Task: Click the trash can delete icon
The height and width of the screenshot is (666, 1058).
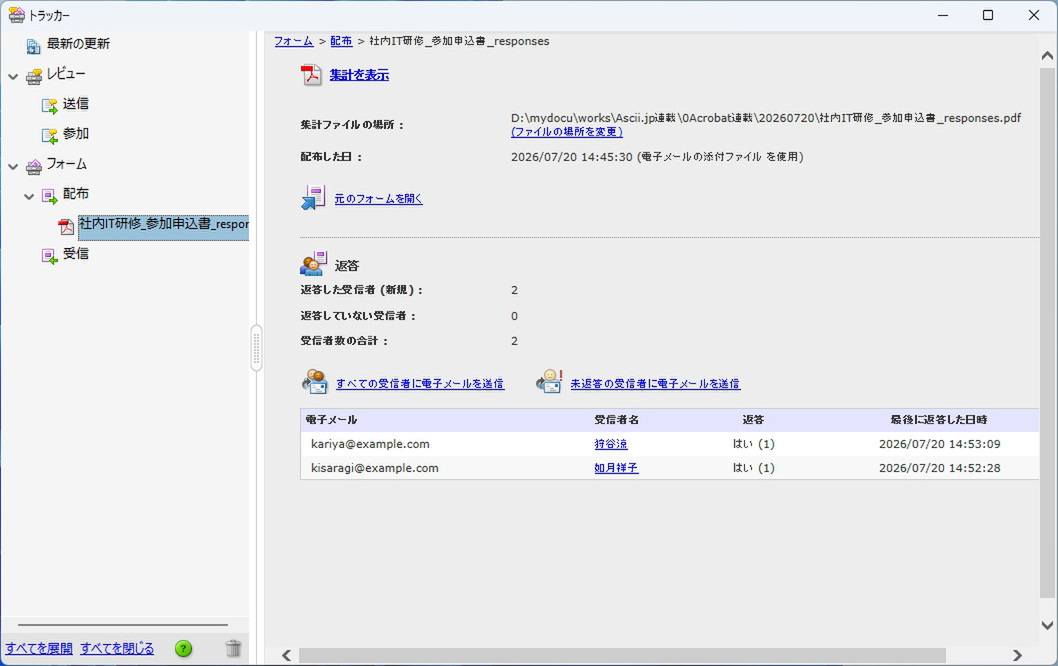Action: click(233, 648)
